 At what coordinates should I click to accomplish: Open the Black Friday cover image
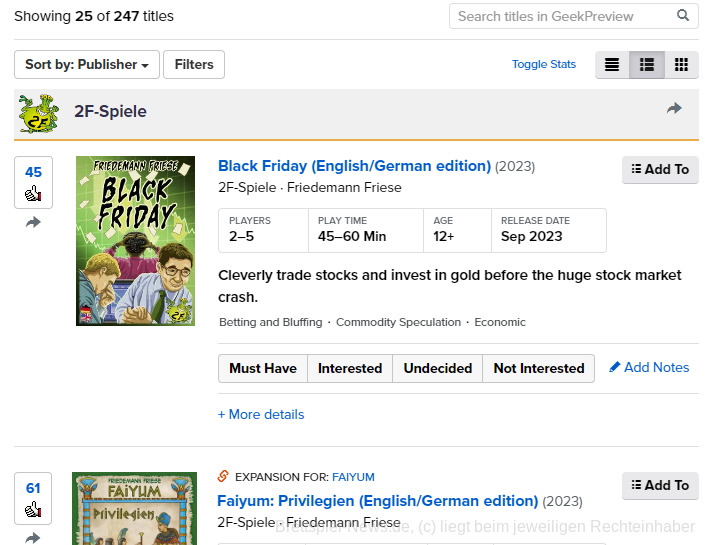[x=135, y=241]
